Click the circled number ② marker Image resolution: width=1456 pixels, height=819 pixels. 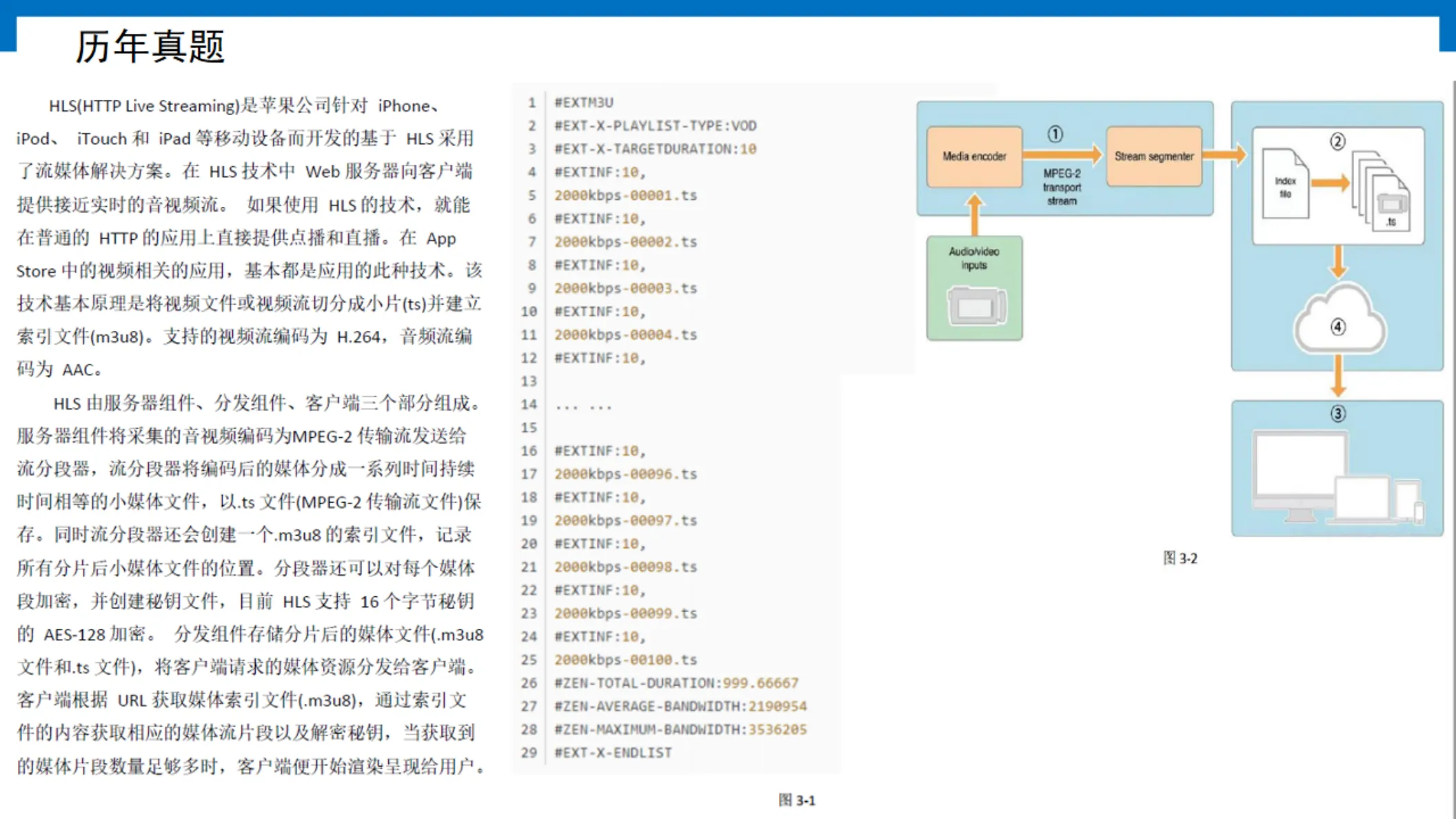click(1337, 141)
